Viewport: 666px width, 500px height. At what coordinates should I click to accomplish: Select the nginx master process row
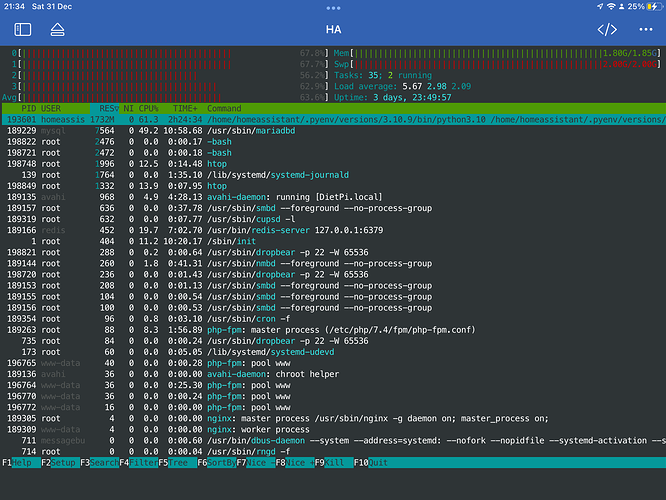333,418
